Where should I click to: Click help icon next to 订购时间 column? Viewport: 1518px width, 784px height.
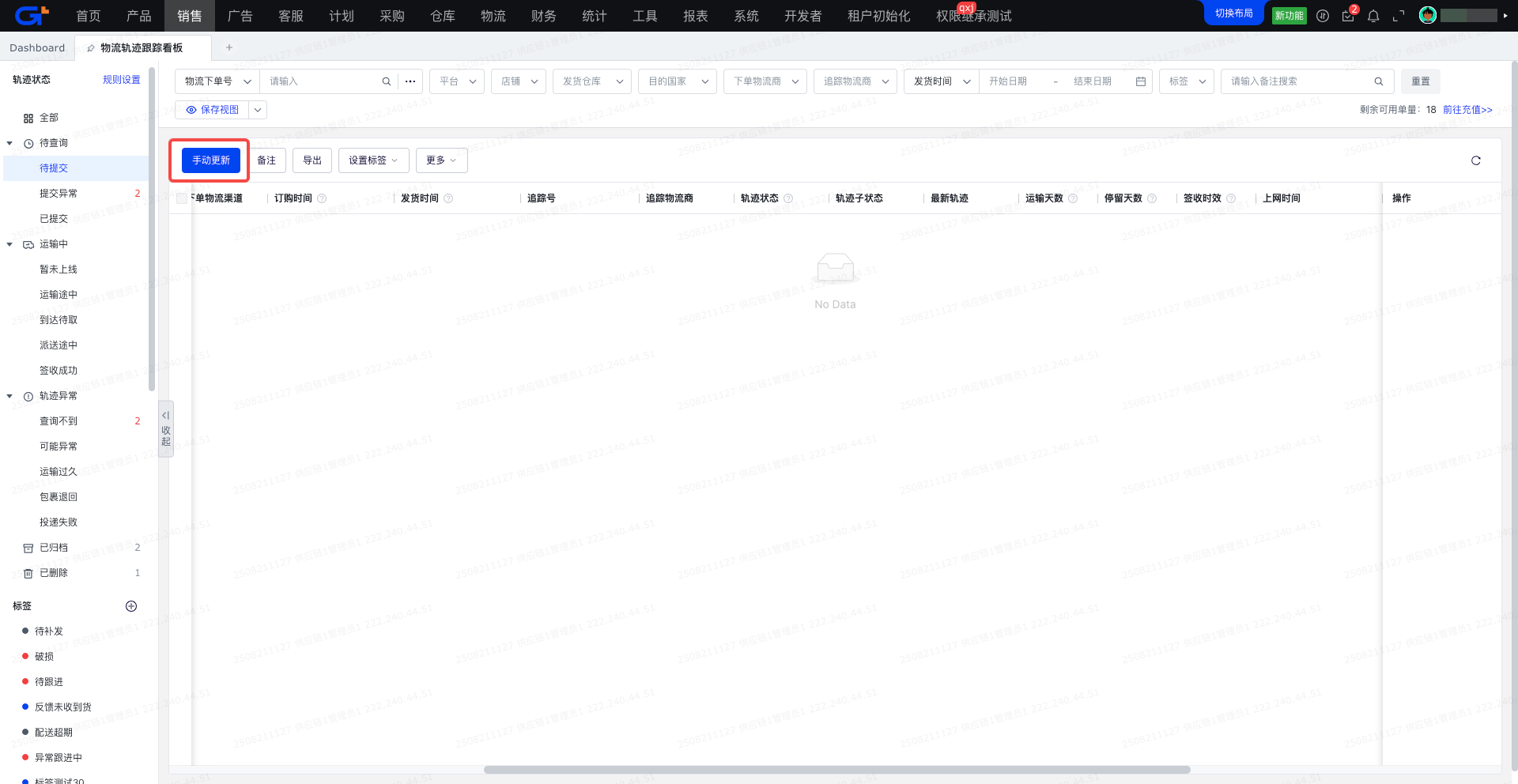pyautogui.click(x=322, y=198)
